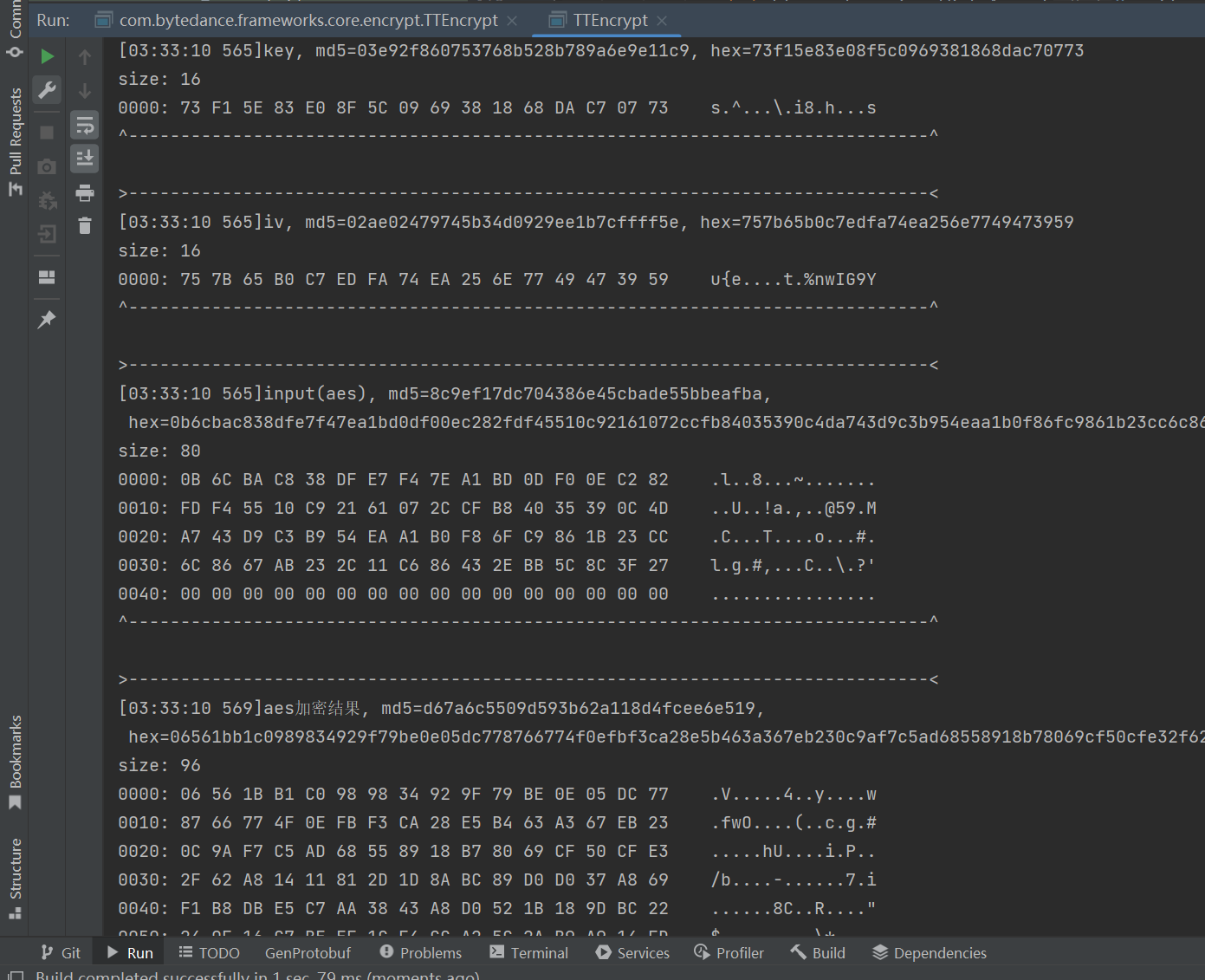Expand the Bookmarks side panel
The width and height of the screenshot is (1205, 980).
pyautogui.click(x=15, y=762)
